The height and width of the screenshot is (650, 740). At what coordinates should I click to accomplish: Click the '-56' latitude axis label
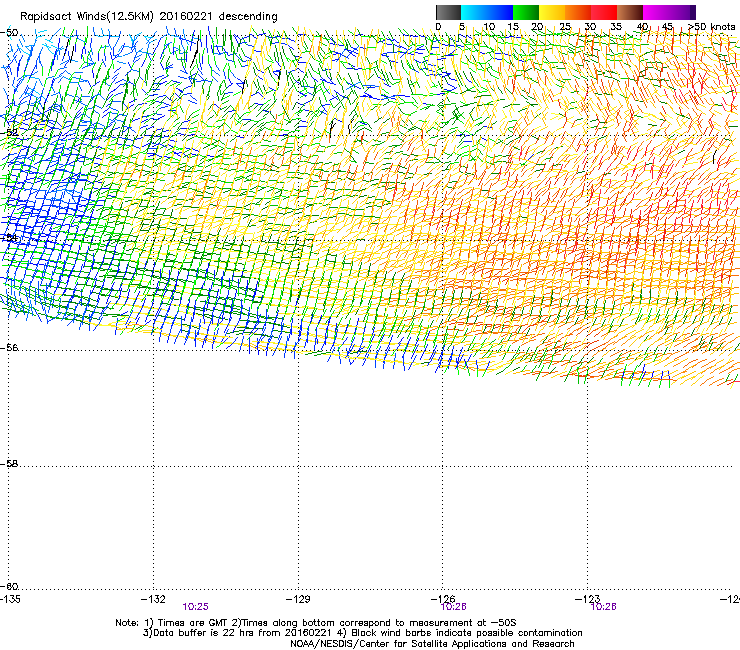click(x=9, y=348)
